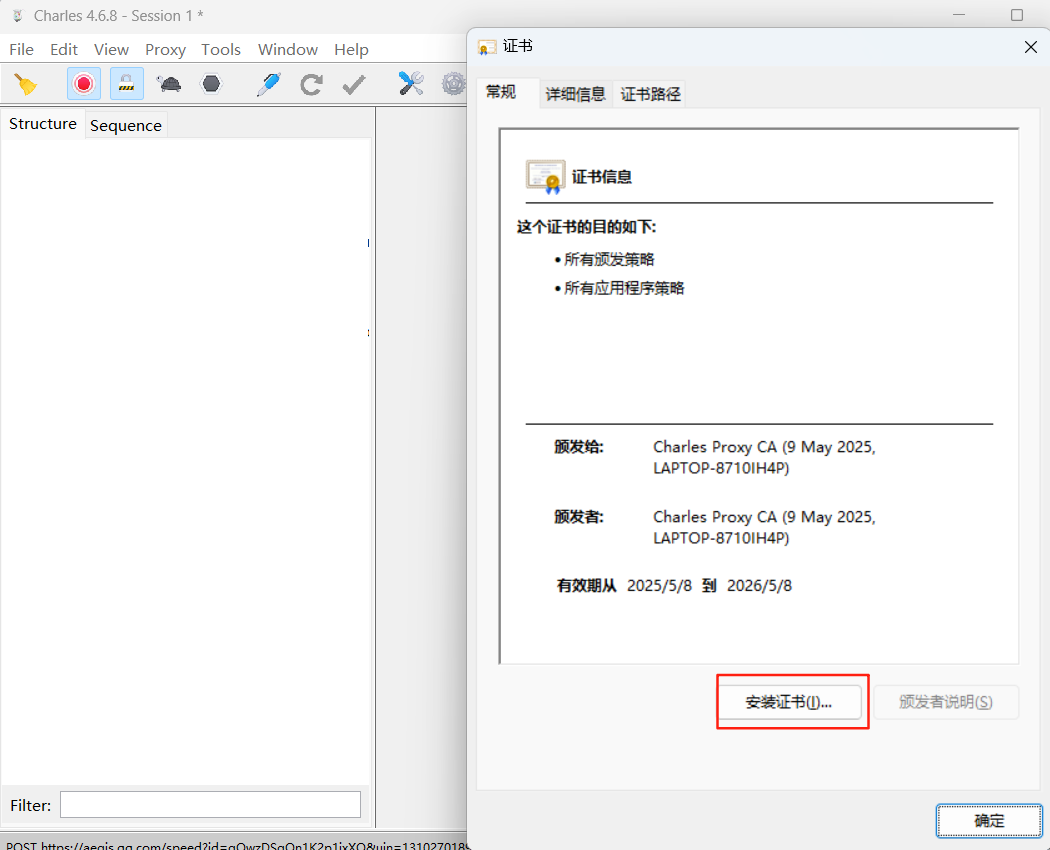
Task: Activate breakpoints with the hexagon icon
Action: coord(210,84)
